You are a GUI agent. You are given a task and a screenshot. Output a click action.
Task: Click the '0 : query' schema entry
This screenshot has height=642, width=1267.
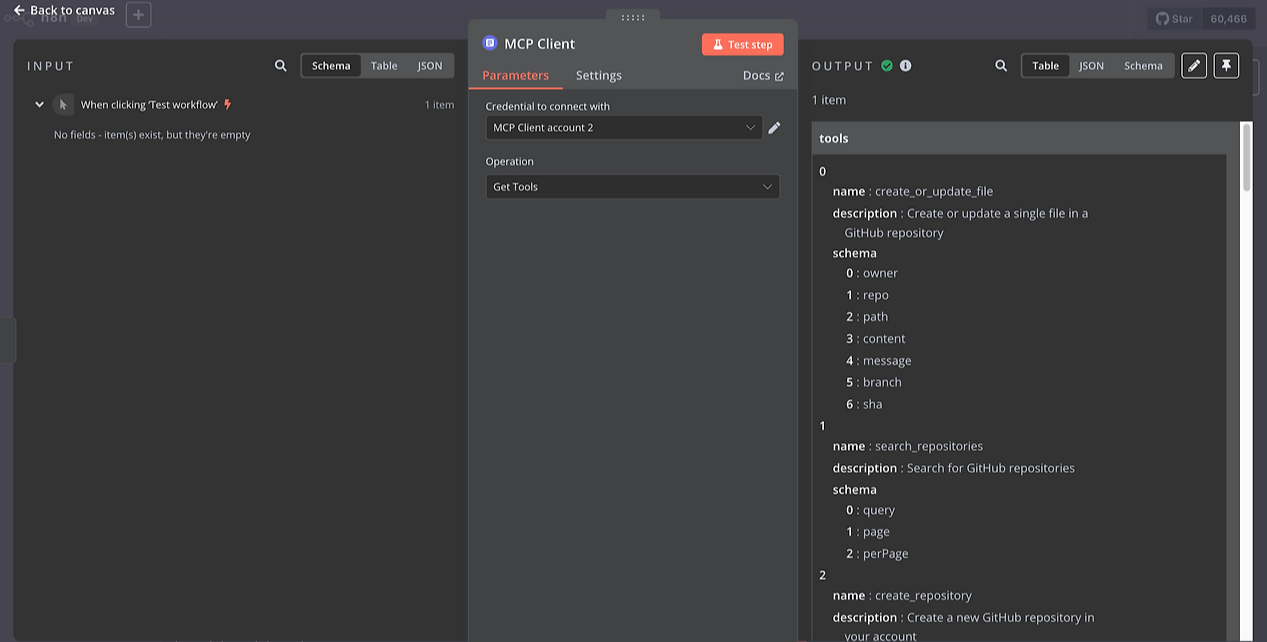[870, 510]
